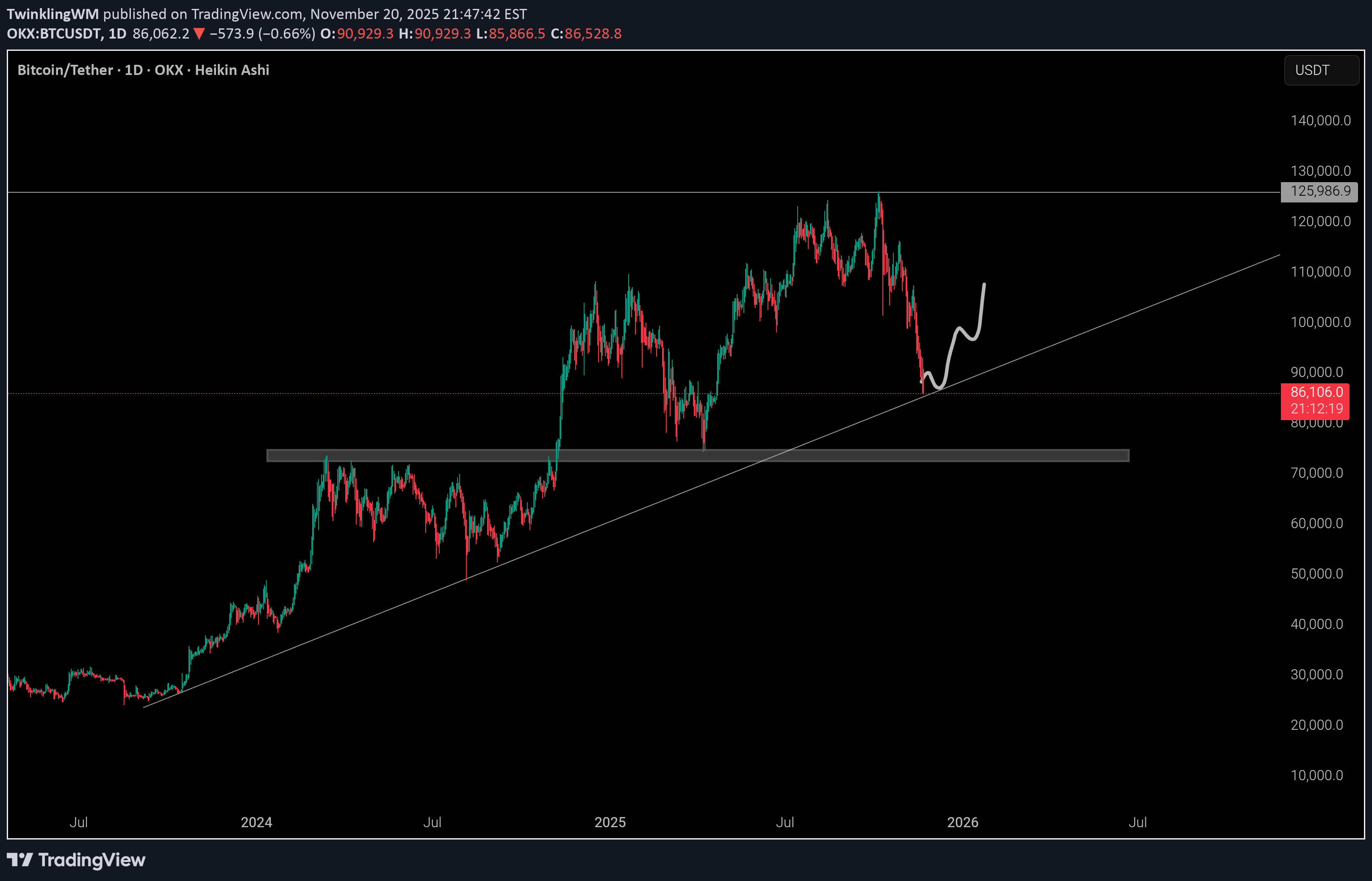The height and width of the screenshot is (881, 1372).
Task: Click the 125,986.9 horizontal line price label
Action: [1319, 191]
